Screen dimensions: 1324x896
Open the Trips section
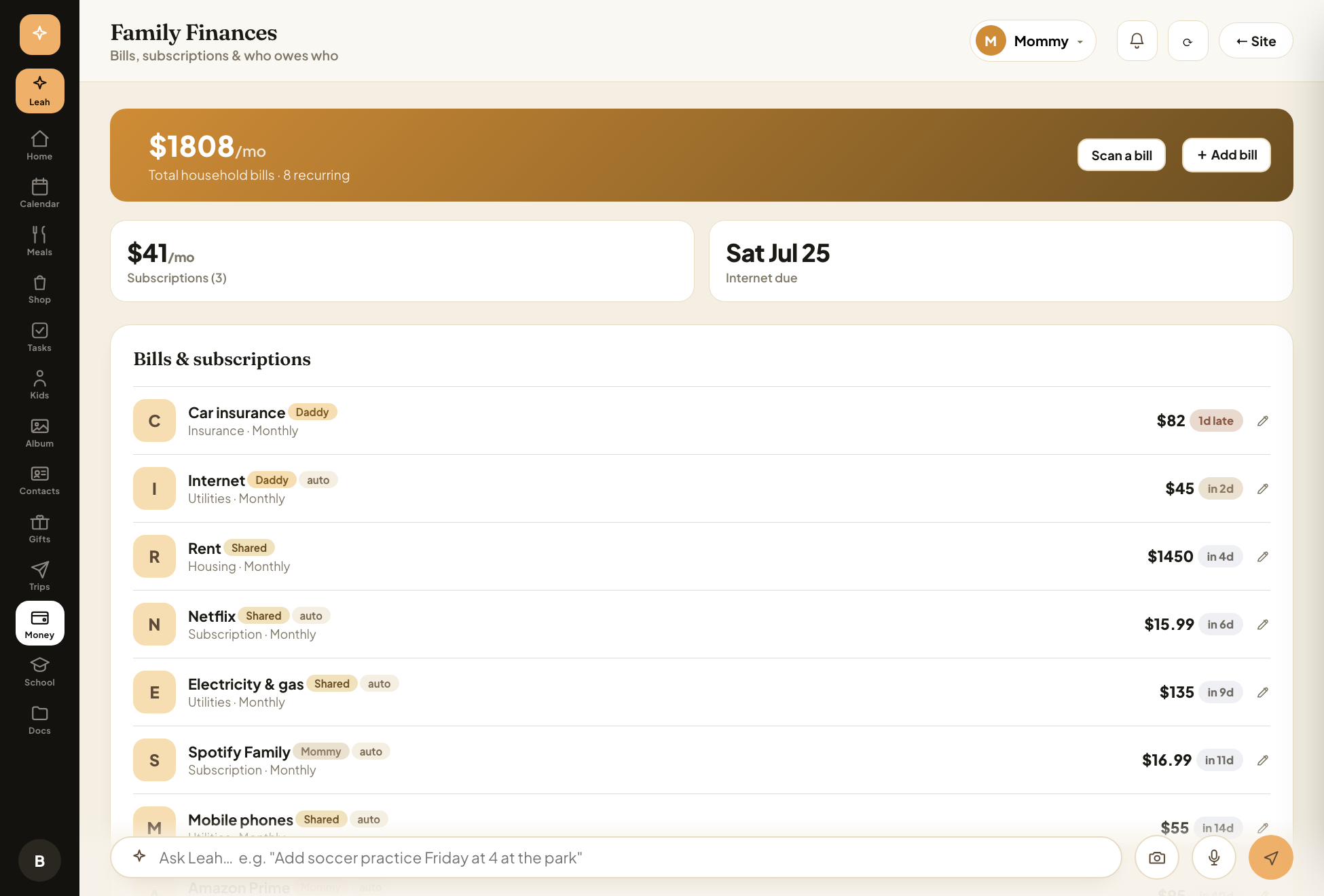point(39,576)
